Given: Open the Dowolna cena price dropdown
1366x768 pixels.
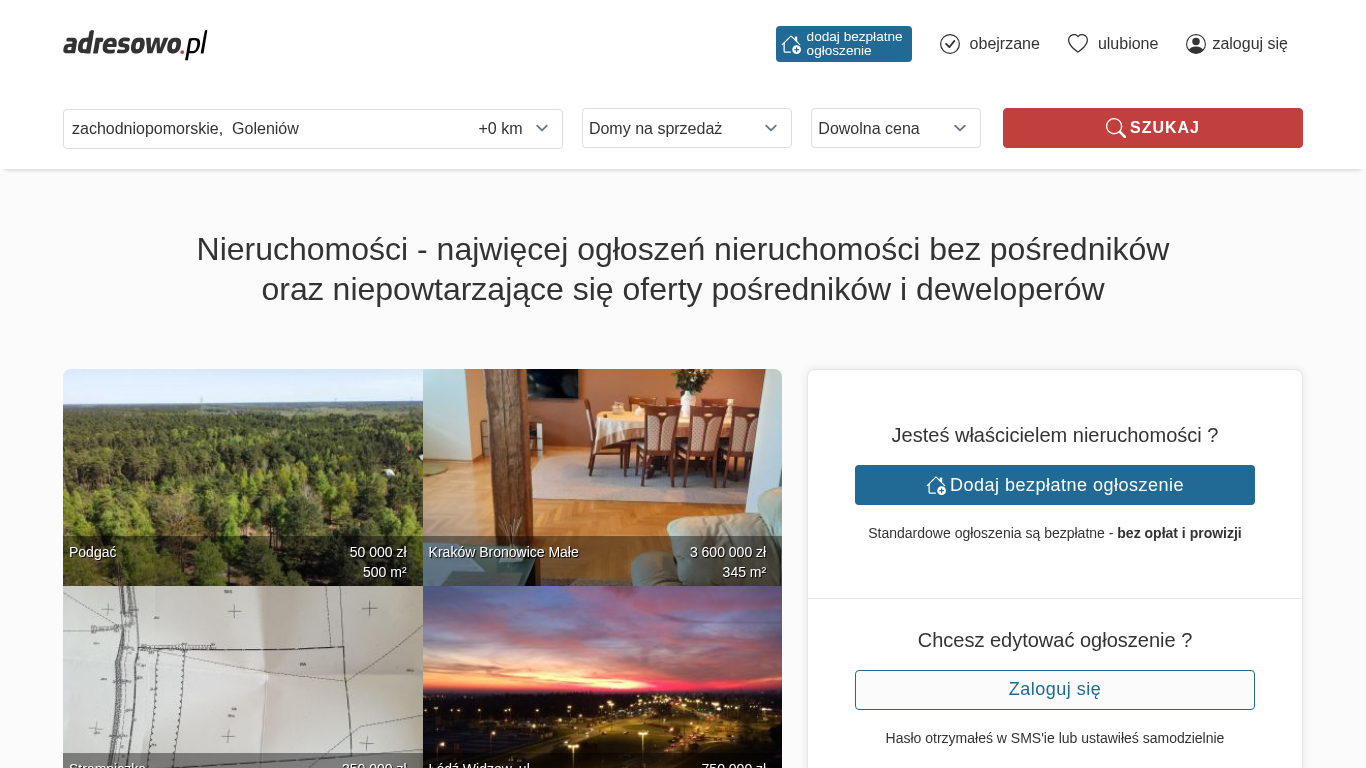Looking at the screenshot, I should (x=895, y=128).
